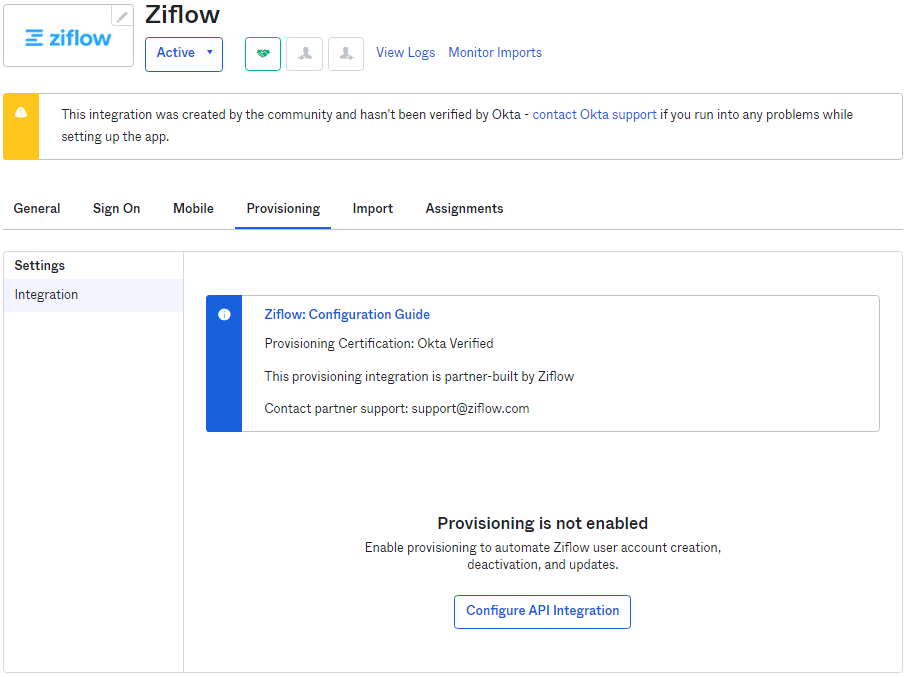907x677 pixels.
Task: Open the Monitor Imports link
Action: (x=495, y=53)
